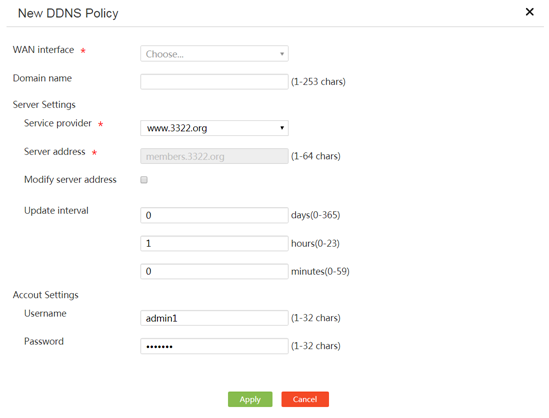Focus the Password input field
Image resolution: width=549 pixels, height=418 pixels.
tap(214, 346)
